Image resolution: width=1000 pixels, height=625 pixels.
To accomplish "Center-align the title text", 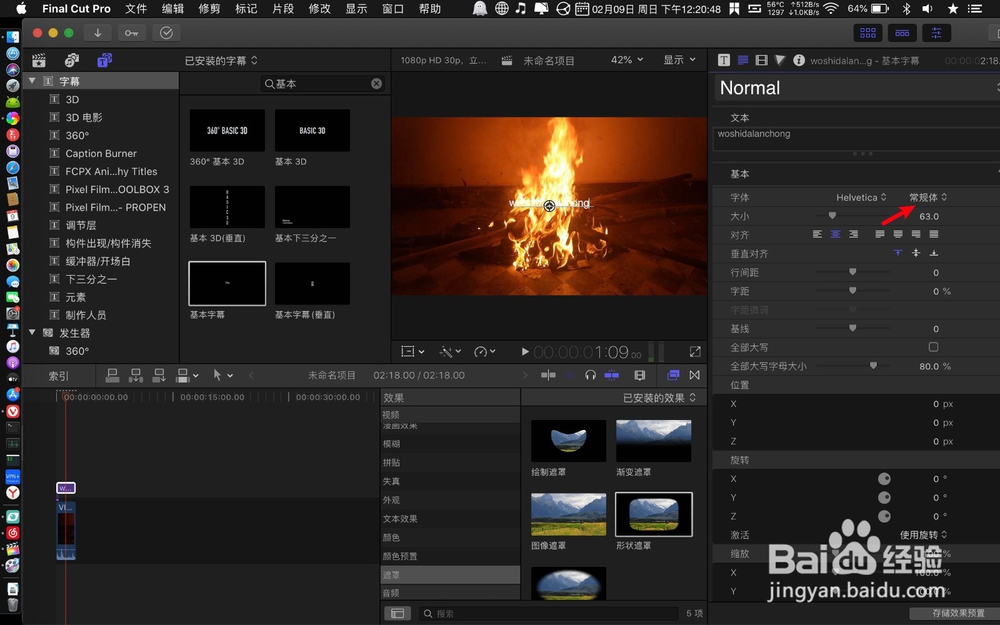I will click(835, 234).
